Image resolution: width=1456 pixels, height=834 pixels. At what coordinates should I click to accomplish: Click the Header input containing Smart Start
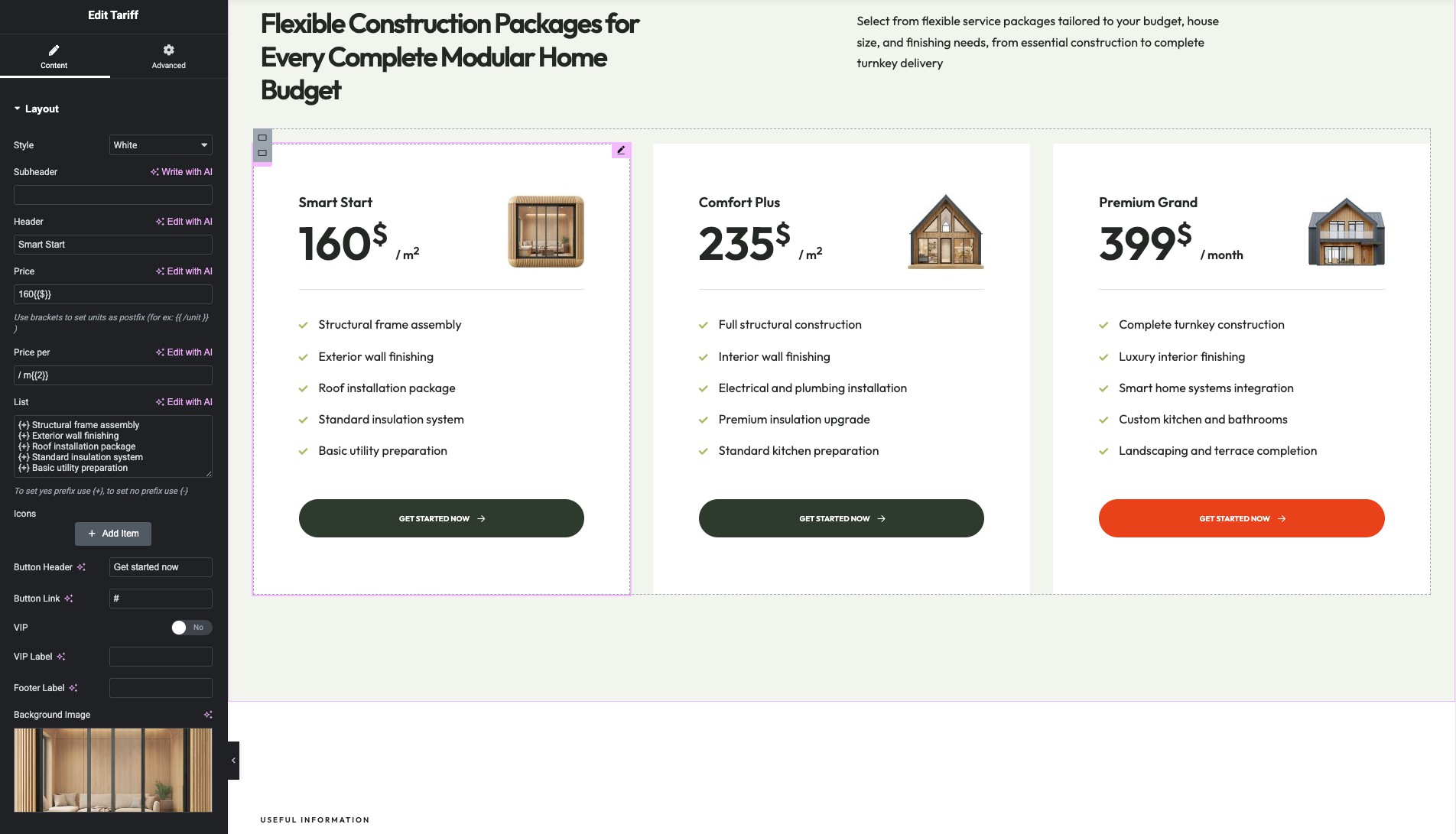click(x=113, y=245)
